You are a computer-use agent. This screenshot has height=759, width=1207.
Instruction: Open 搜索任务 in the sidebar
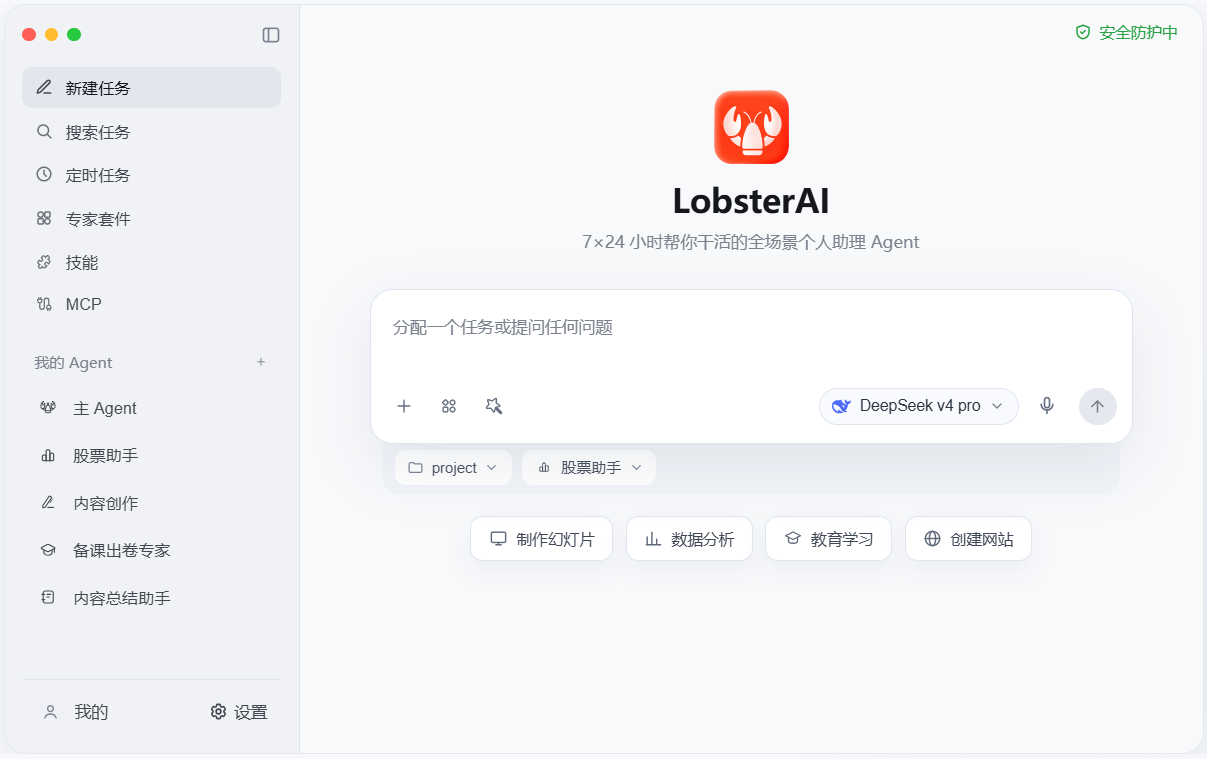coord(151,131)
